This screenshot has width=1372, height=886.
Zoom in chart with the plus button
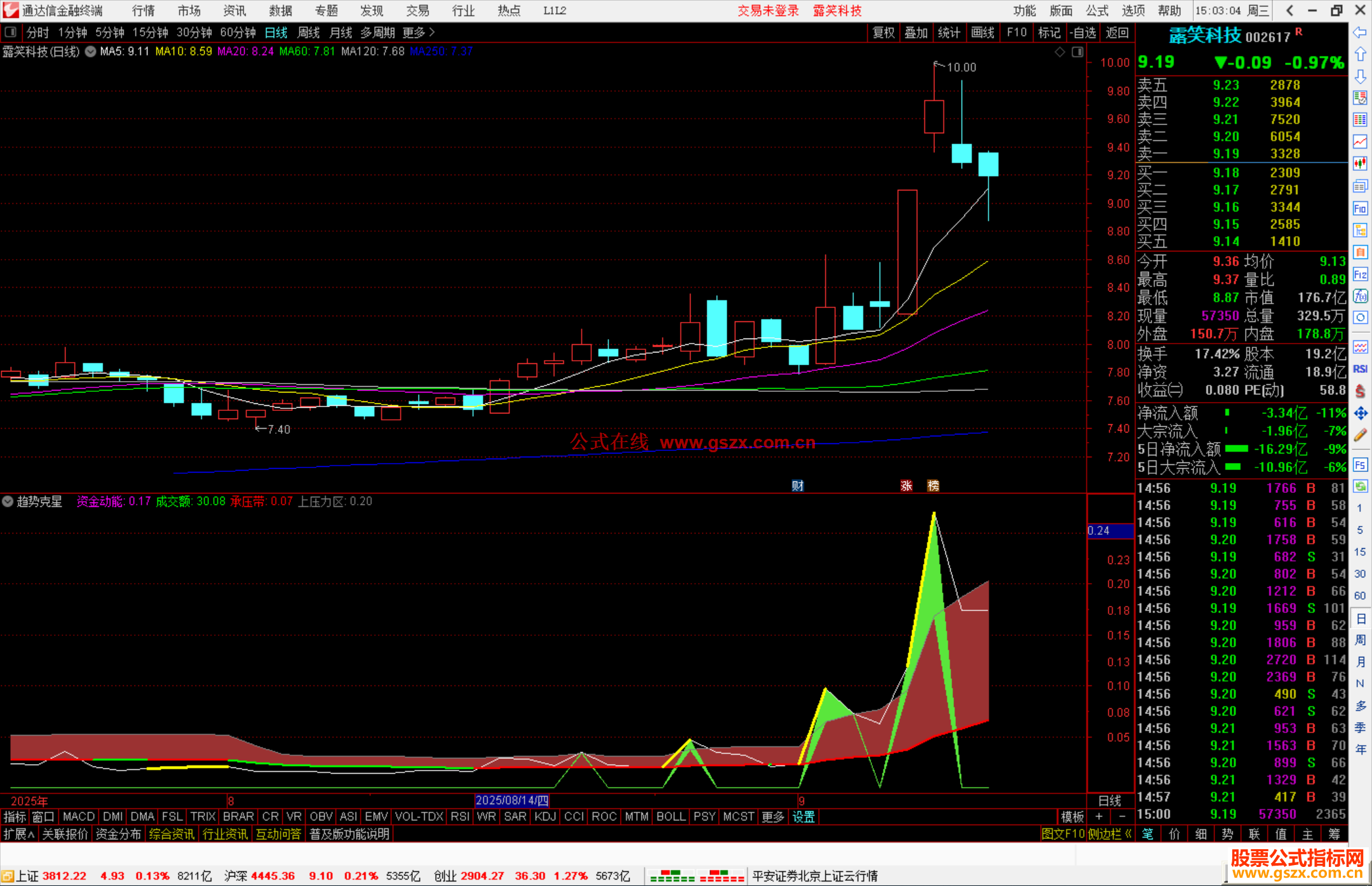coord(1099,817)
